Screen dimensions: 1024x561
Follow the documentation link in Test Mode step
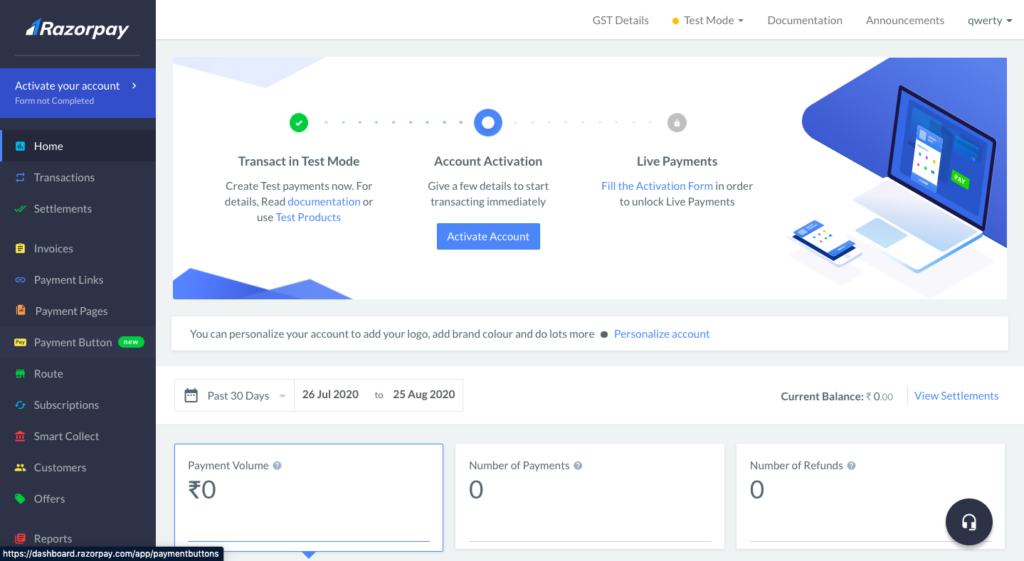tap(324, 202)
